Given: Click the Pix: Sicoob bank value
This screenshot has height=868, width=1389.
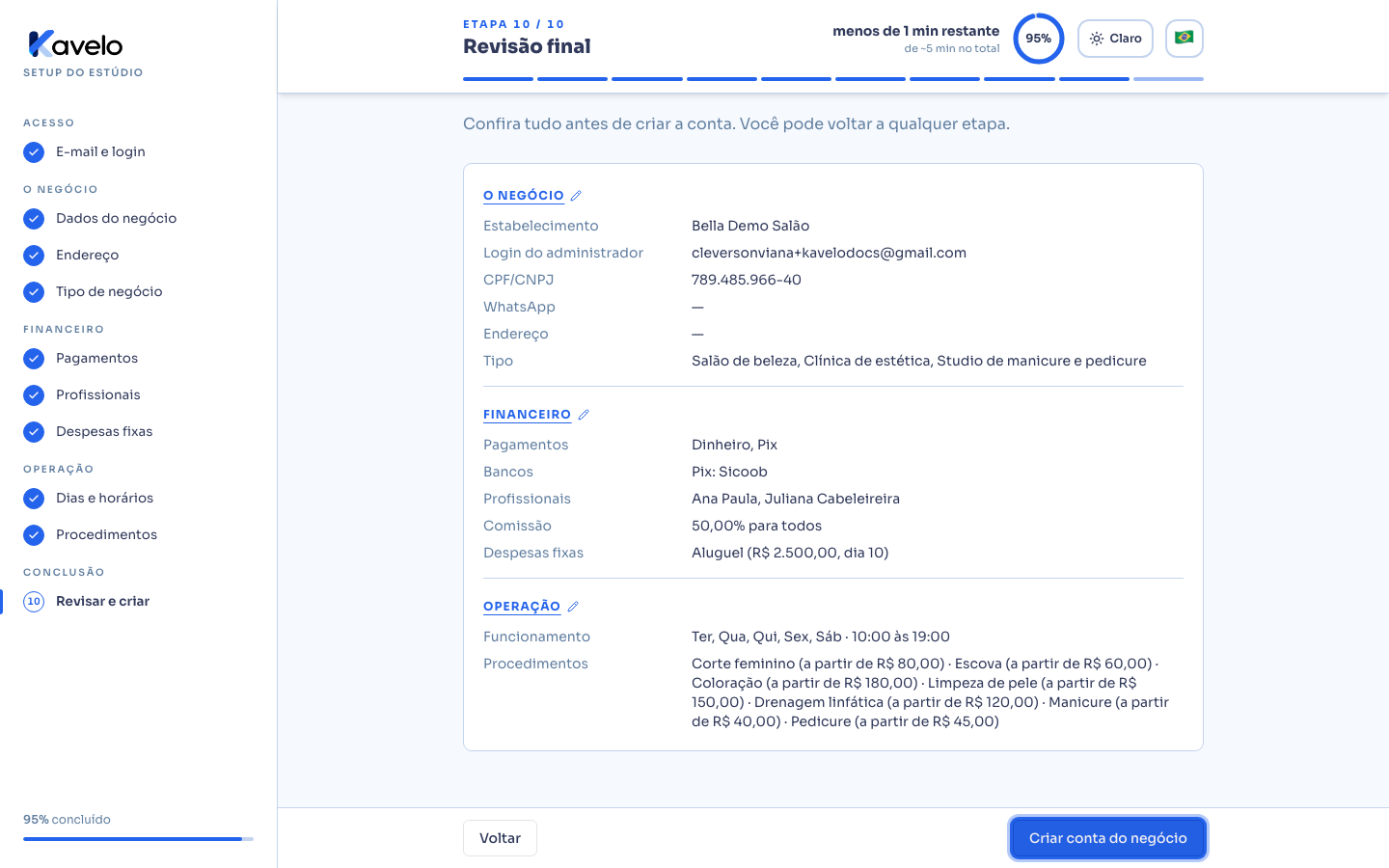Looking at the screenshot, I should (729, 472).
